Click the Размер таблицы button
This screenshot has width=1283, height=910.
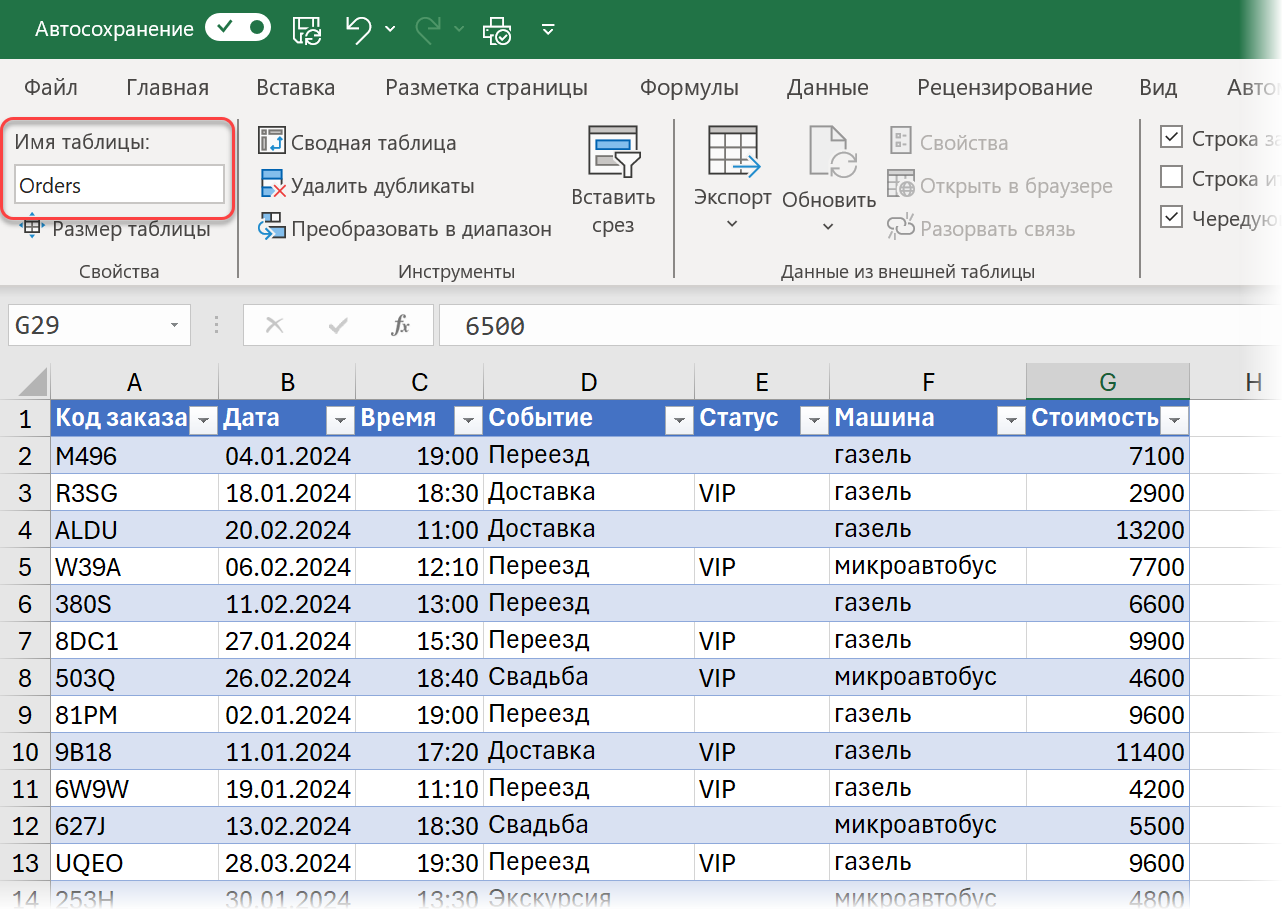tap(115, 229)
